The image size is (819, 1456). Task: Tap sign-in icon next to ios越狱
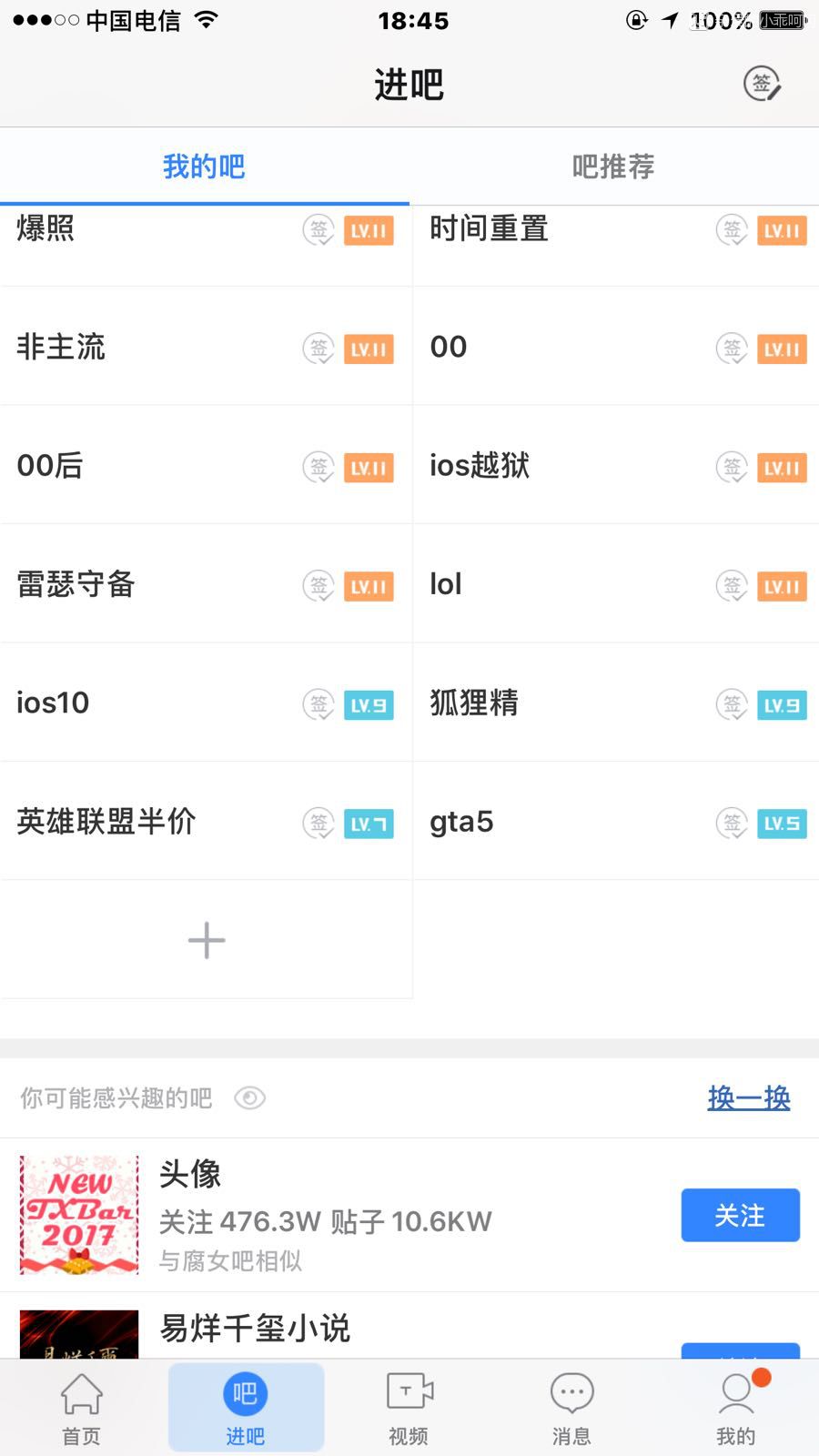tap(732, 468)
